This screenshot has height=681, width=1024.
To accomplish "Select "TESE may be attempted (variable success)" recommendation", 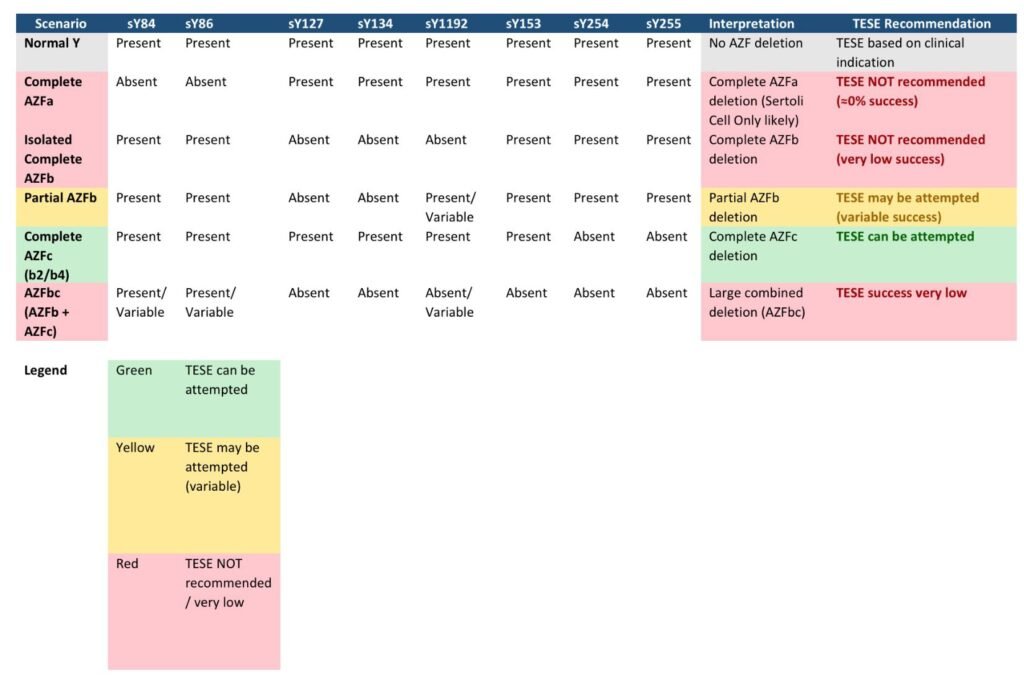I will click(x=907, y=207).
